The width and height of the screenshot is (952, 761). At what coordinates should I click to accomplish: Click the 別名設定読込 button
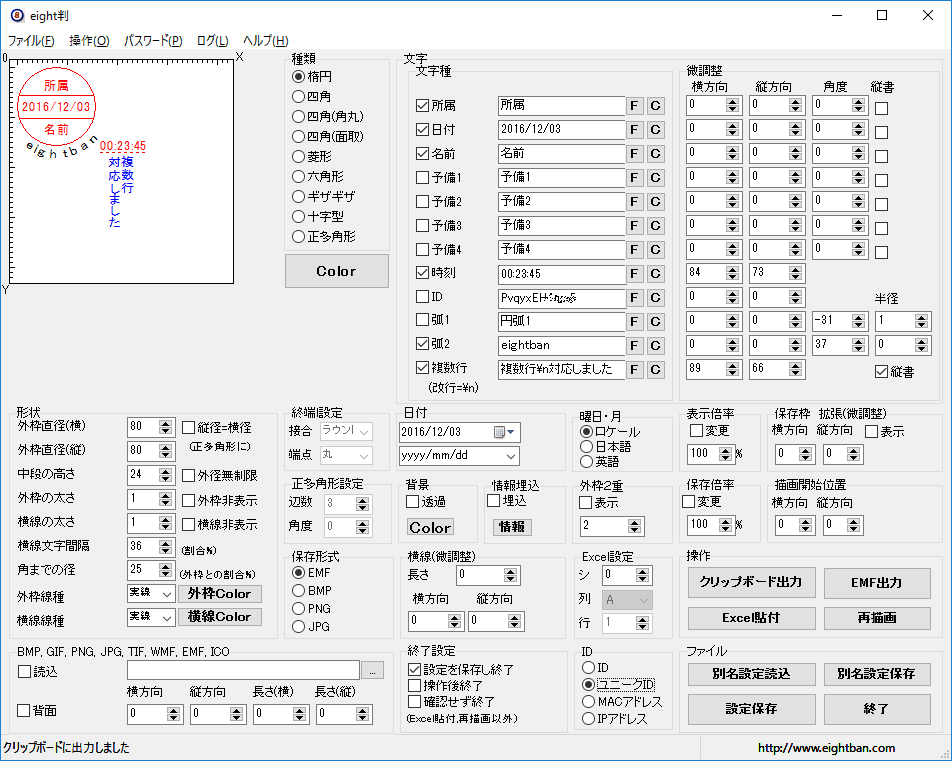pyautogui.click(x=751, y=674)
